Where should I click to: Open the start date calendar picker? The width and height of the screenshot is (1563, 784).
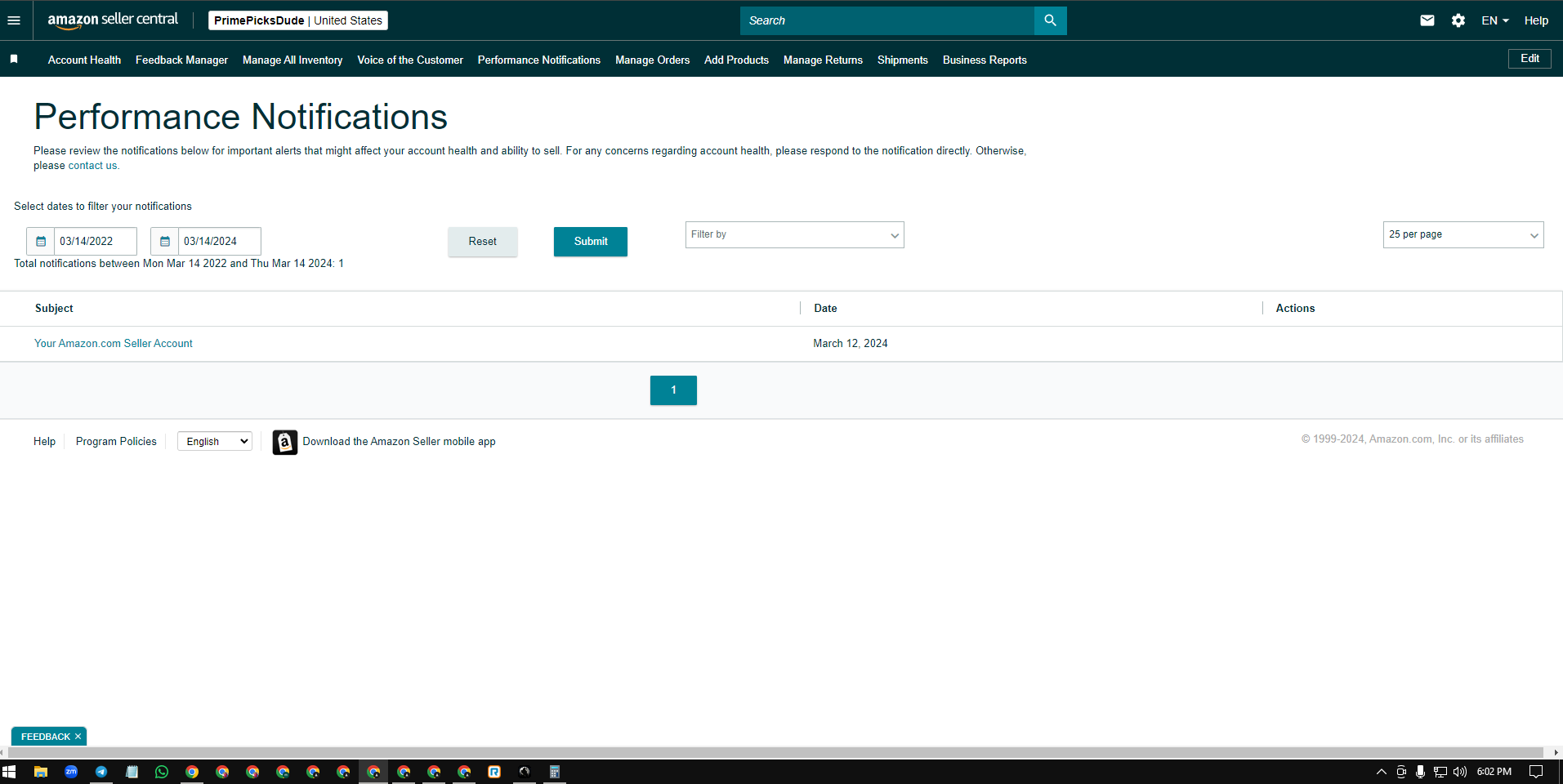coord(41,241)
